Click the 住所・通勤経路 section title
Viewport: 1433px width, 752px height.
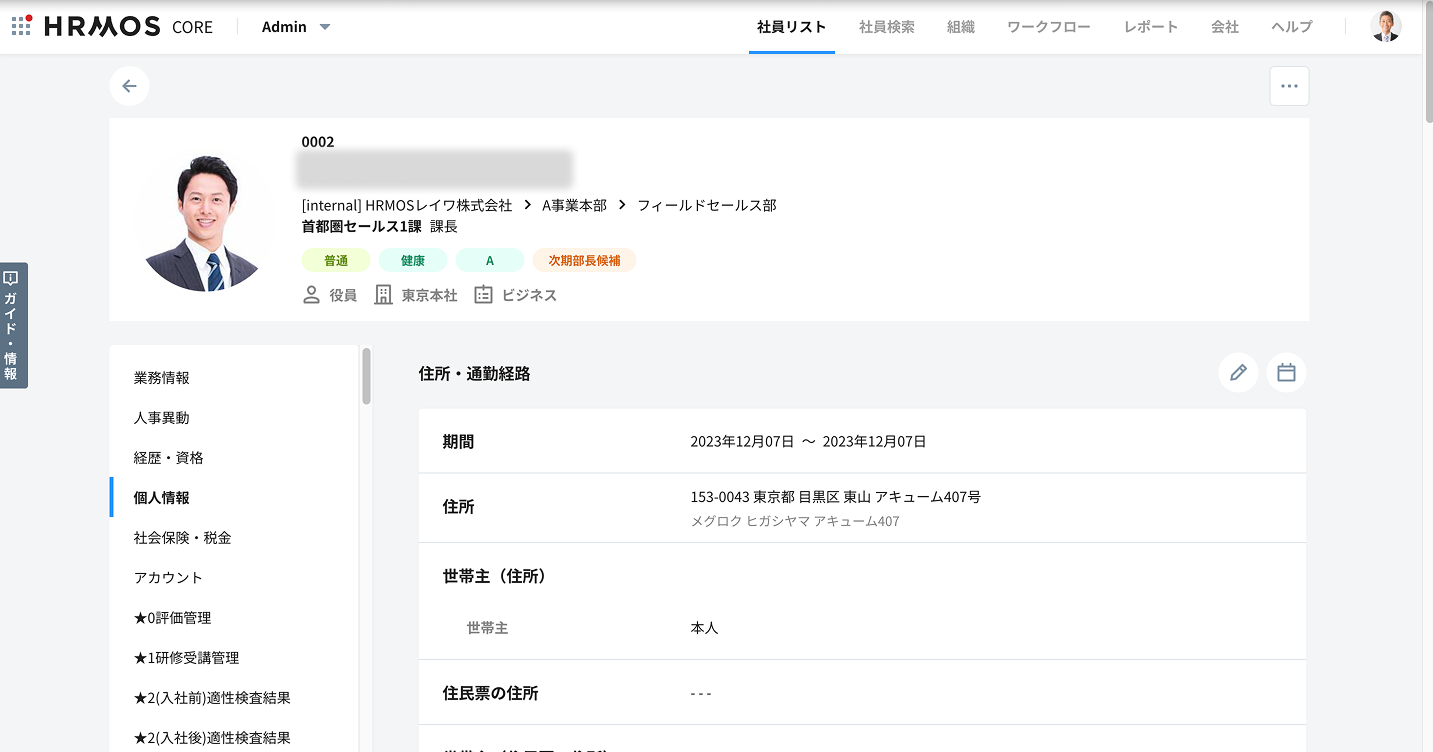tap(475, 374)
